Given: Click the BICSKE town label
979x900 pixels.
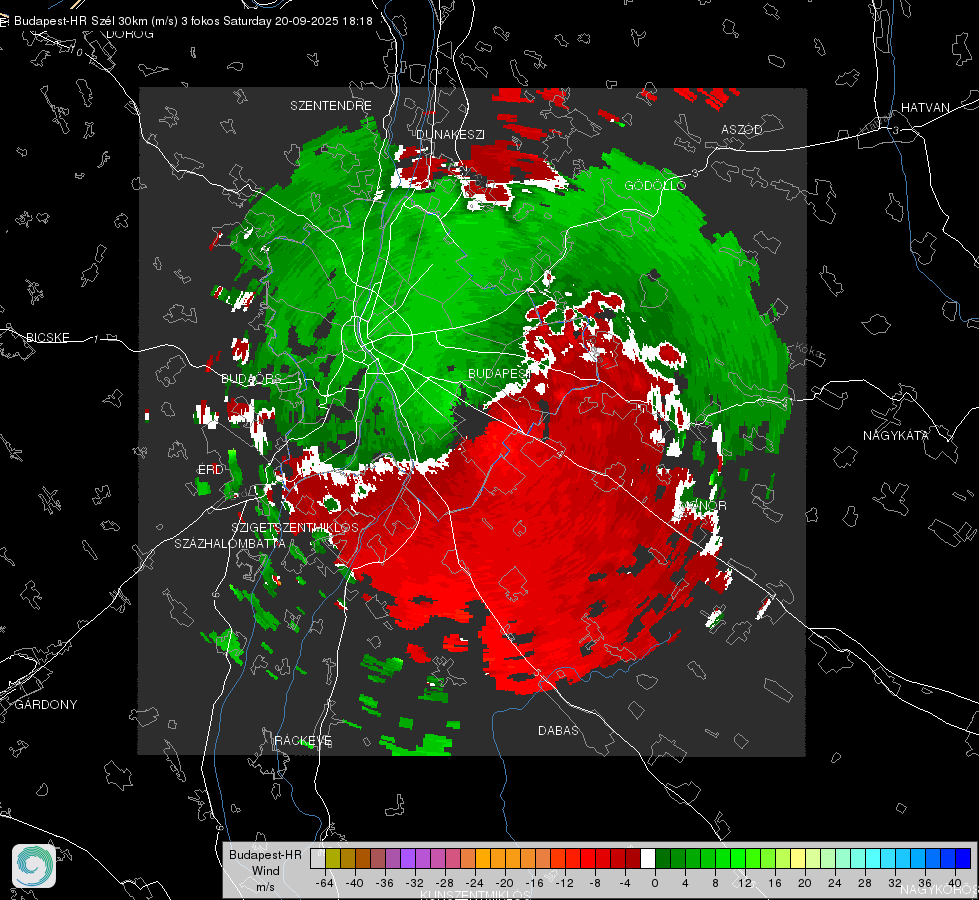Looking at the screenshot, I should (x=47, y=337).
